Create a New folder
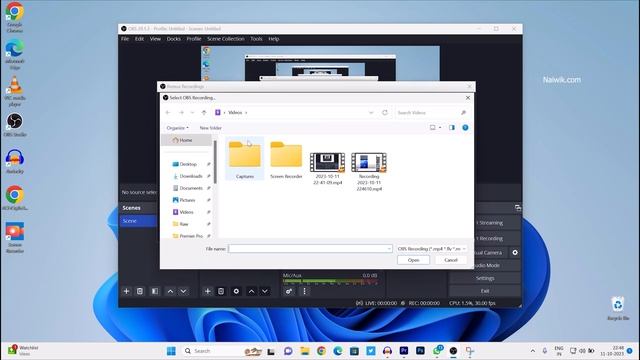Screen dimensions: 640x360 [211, 128]
